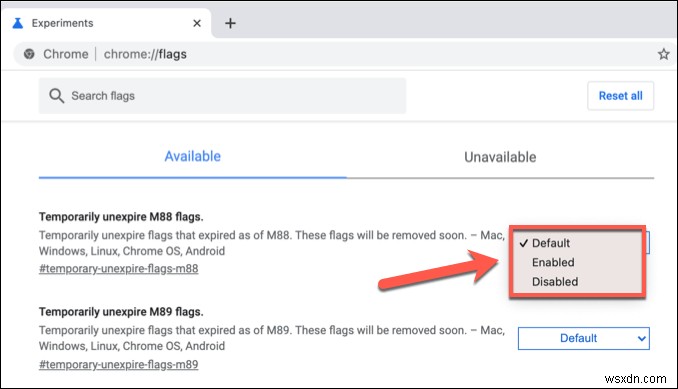
Task: Open the #temporary-unexpire-flags-m88 link
Action: click(x=118, y=269)
